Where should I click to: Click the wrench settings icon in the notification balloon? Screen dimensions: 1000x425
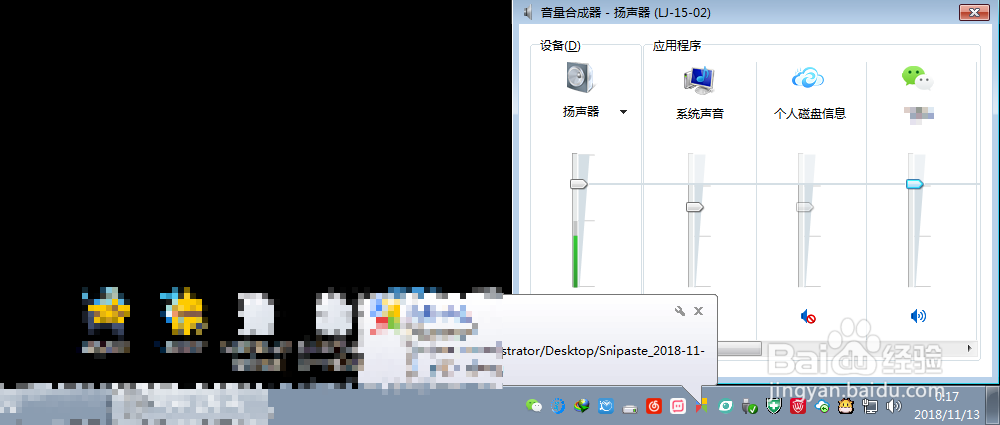(680, 311)
